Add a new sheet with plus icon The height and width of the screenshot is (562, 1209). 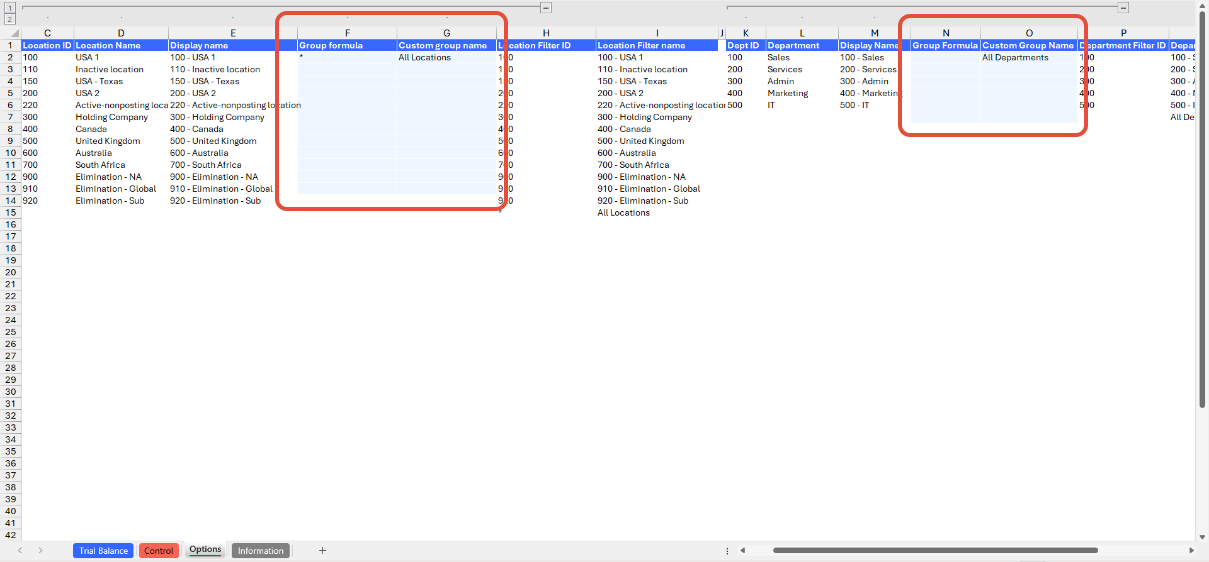322,550
